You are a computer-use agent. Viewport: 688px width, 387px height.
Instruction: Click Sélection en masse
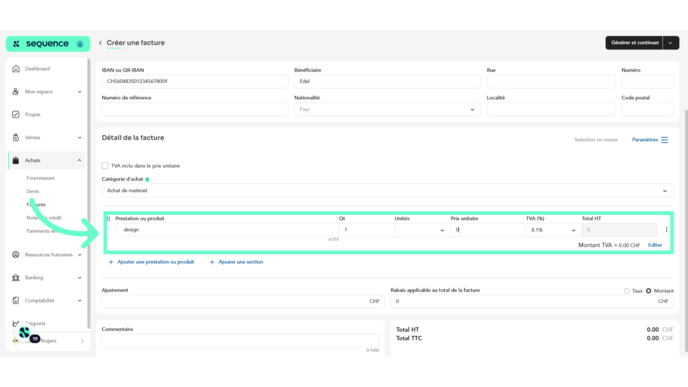click(x=596, y=140)
